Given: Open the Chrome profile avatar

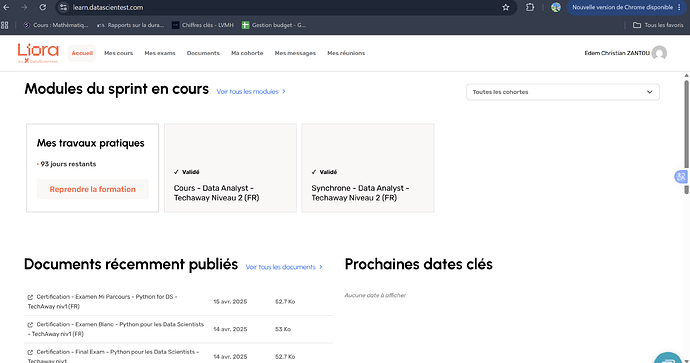Looking at the screenshot, I should [x=556, y=7].
